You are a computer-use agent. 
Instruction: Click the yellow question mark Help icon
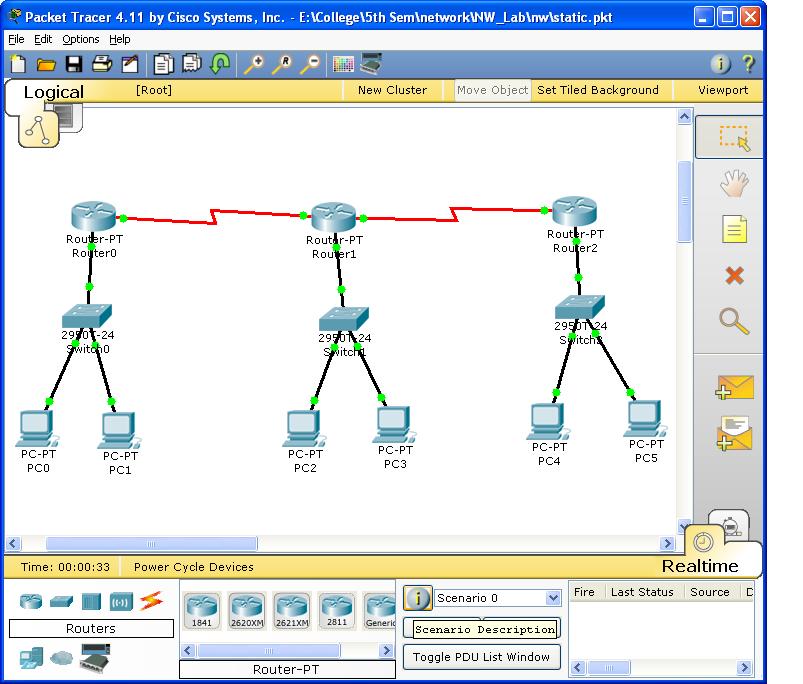(748, 64)
